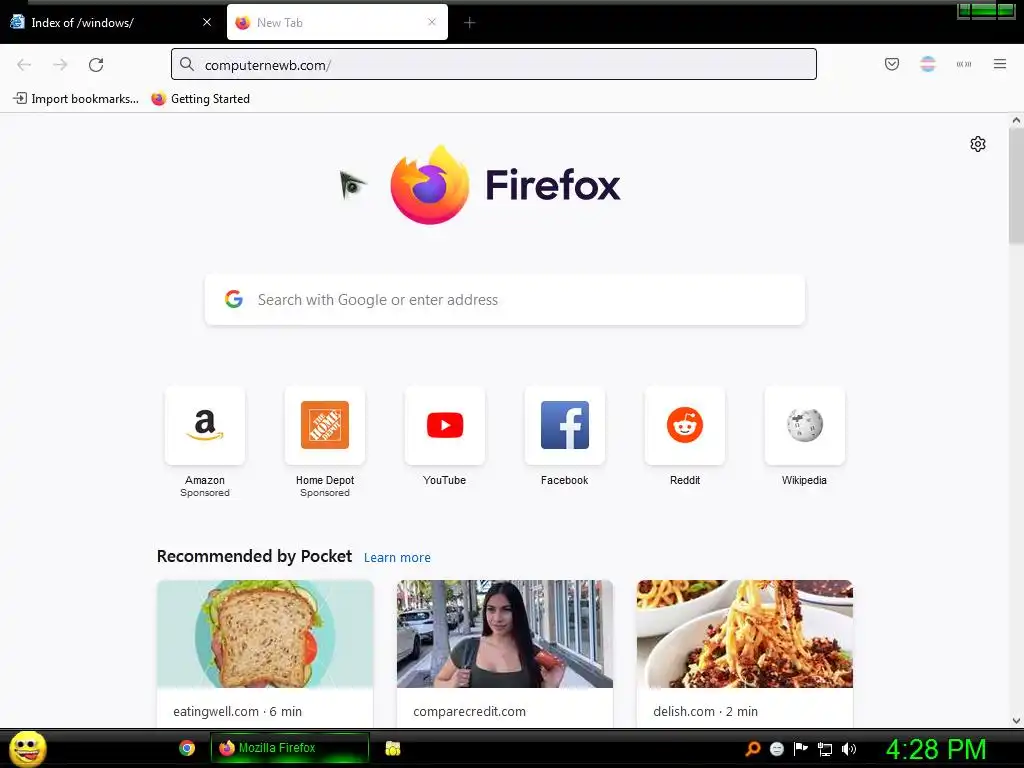Click the Recommended by Pocket heading

pos(255,556)
